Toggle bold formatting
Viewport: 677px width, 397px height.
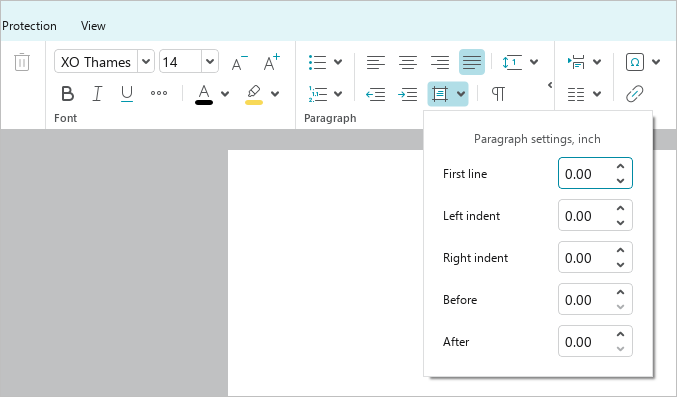(x=67, y=93)
